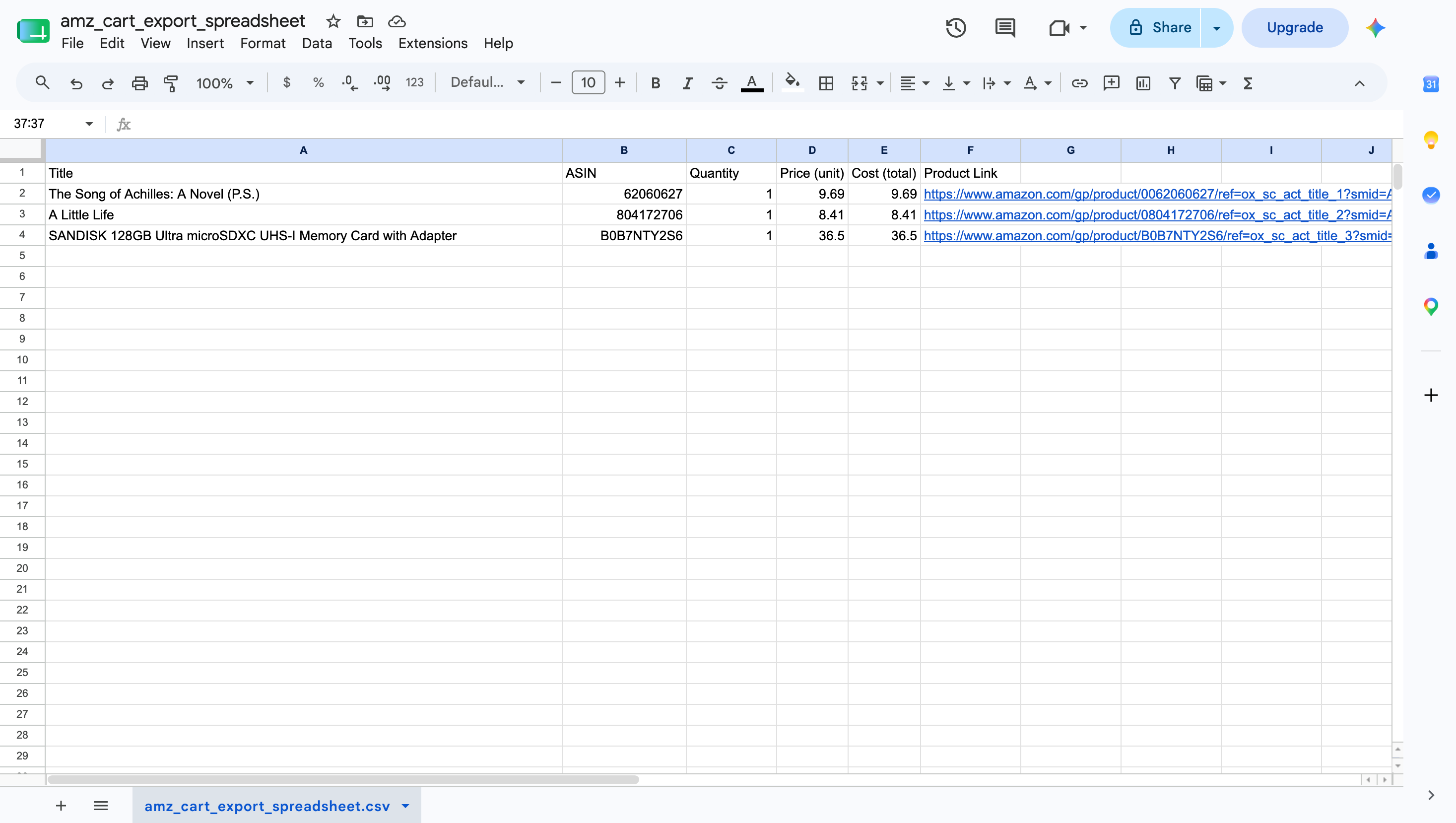Open Google Tasks side panel
This screenshot has width=1456, height=823.
pyautogui.click(x=1431, y=195)
